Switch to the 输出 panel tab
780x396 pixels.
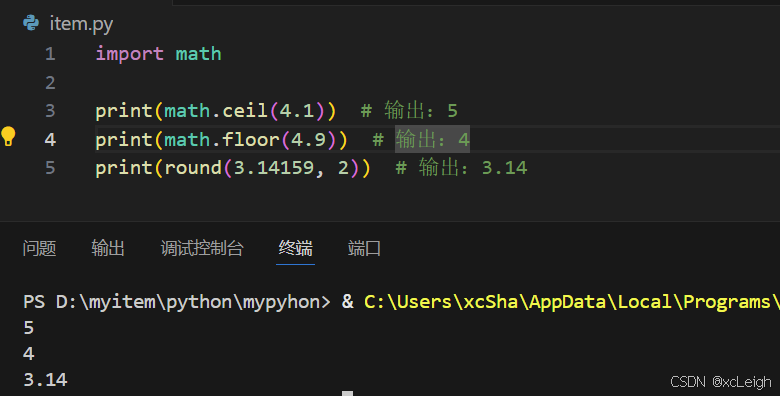[x=108, y=248]
